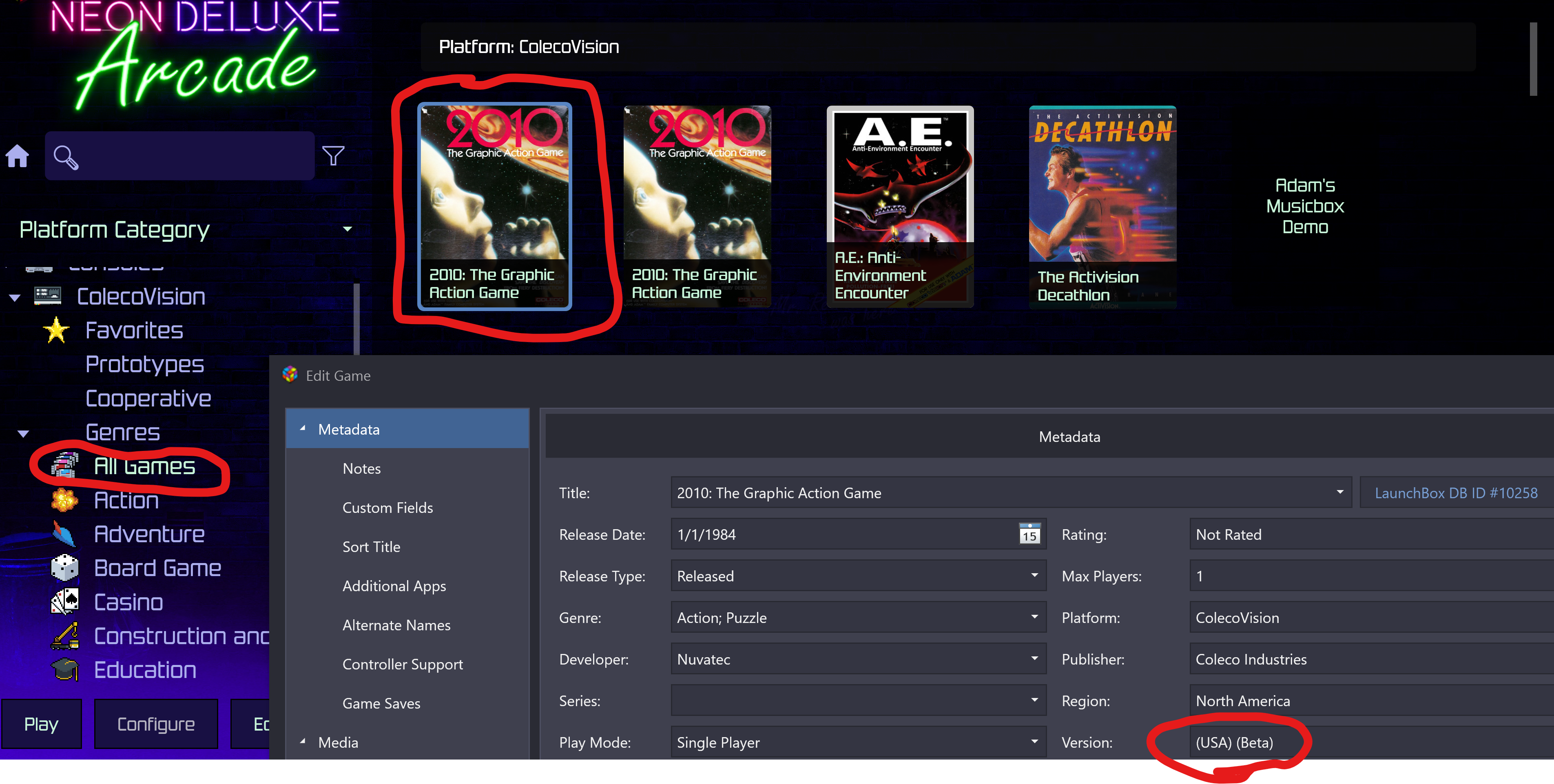Select the Genres tree item
The width and height of the screenshot is (1554, 784).
tap(122, 432)
